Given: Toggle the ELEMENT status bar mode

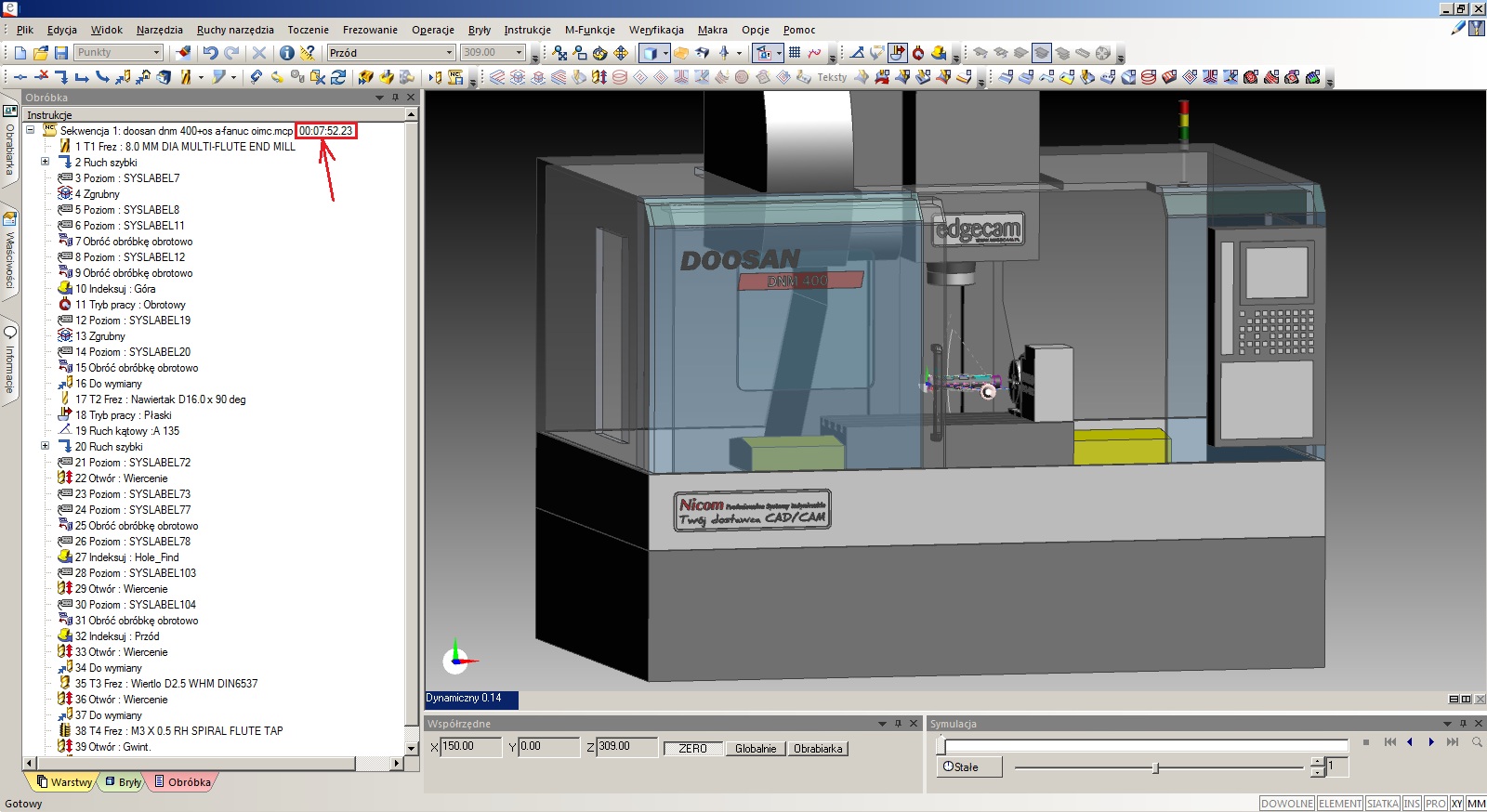Looking at the screenshot, I should [x=1339, y=804].
